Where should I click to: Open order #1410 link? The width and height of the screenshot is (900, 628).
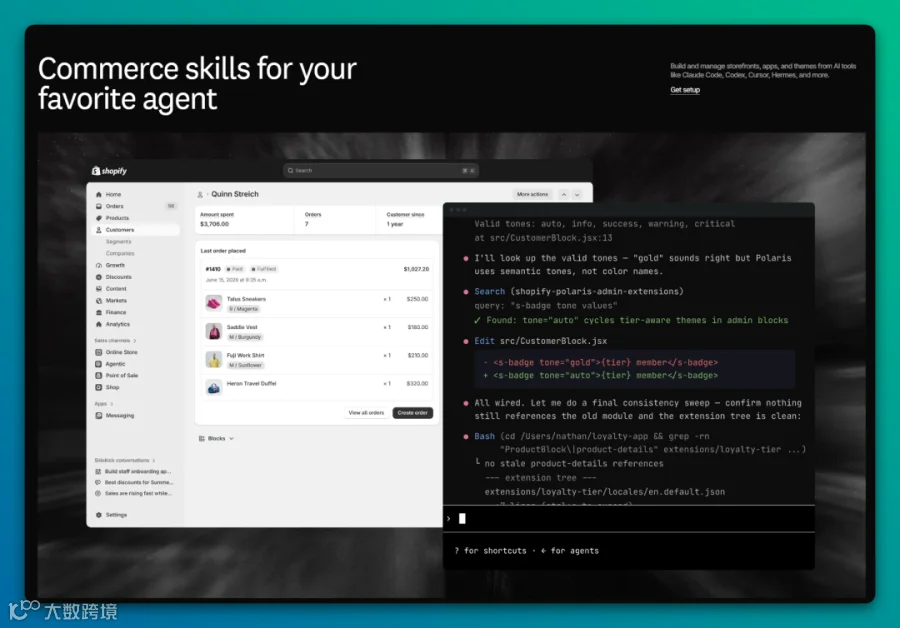click(213, 269)
